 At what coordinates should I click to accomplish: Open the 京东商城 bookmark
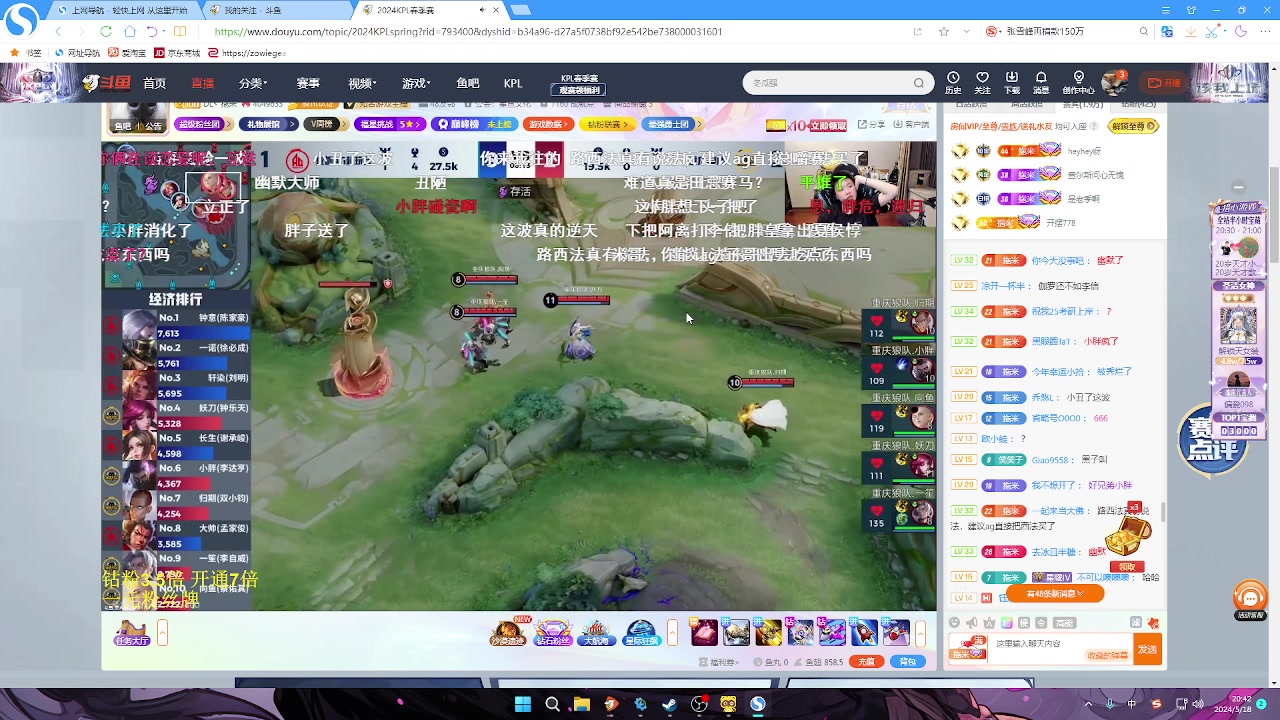tap(178, 53)
